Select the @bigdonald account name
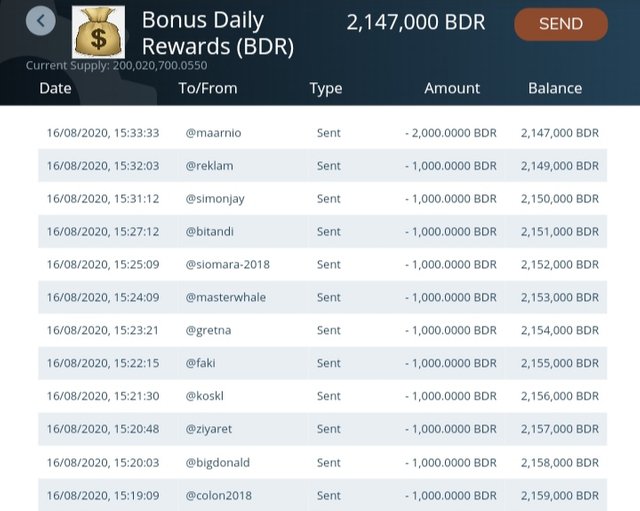 tap(218, 462)
